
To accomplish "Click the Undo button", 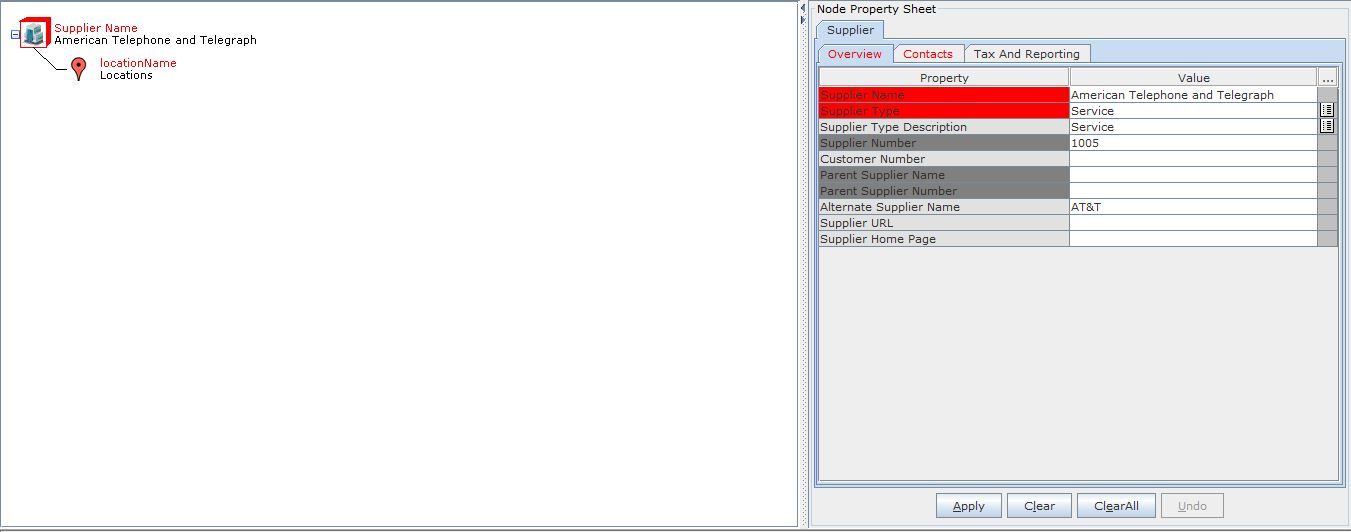I will (x=1192, y=506).
